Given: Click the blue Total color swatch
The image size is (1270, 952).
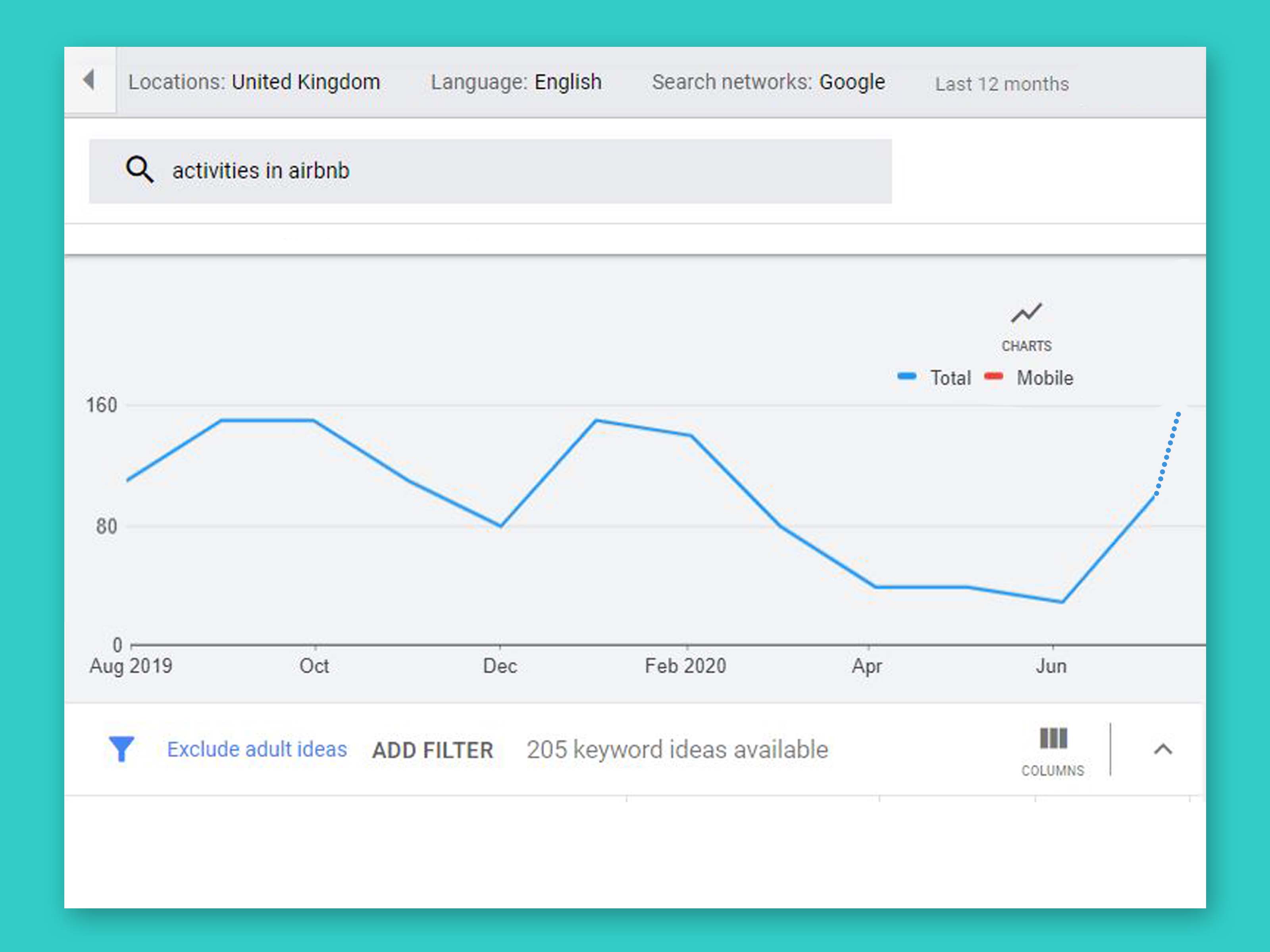Looking at the screenshot, I should pos(906,376).
